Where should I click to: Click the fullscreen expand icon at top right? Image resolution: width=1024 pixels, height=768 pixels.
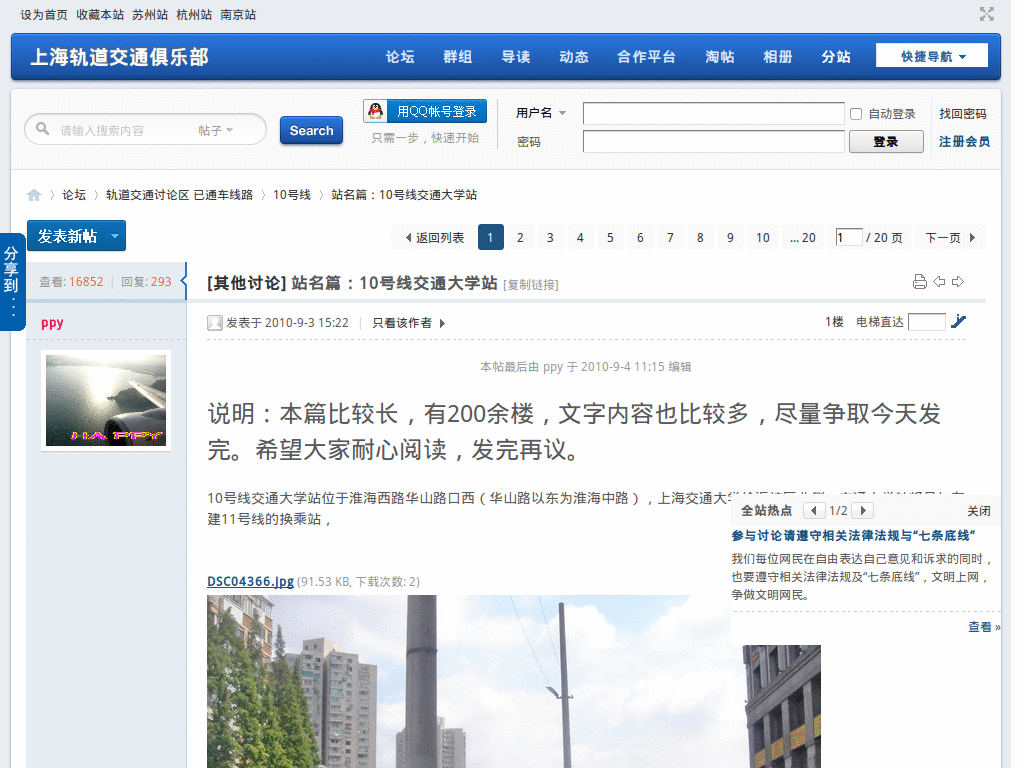pos(986,14)
